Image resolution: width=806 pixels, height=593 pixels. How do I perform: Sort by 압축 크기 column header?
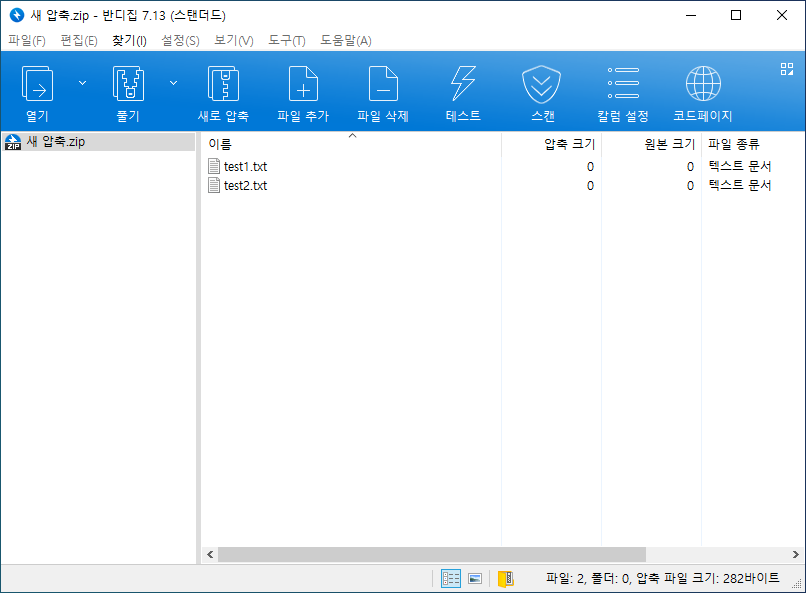552,144
